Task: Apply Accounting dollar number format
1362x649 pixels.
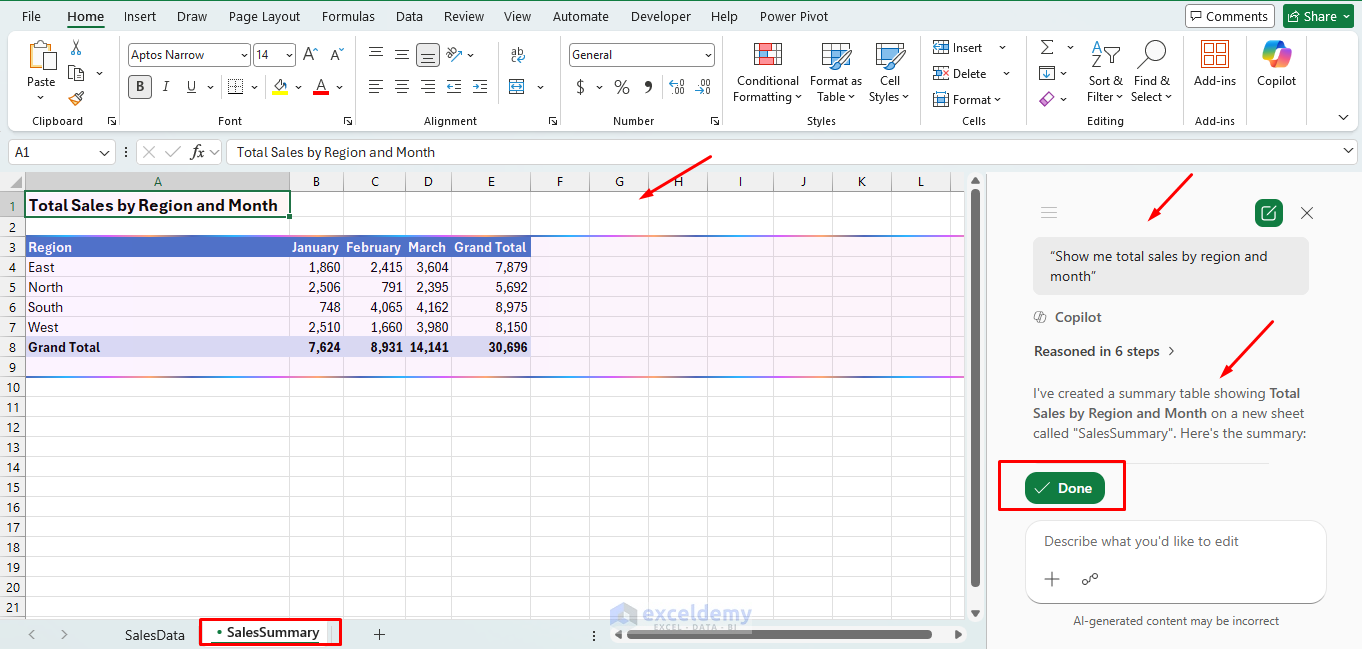Action: tap(580, 87)
